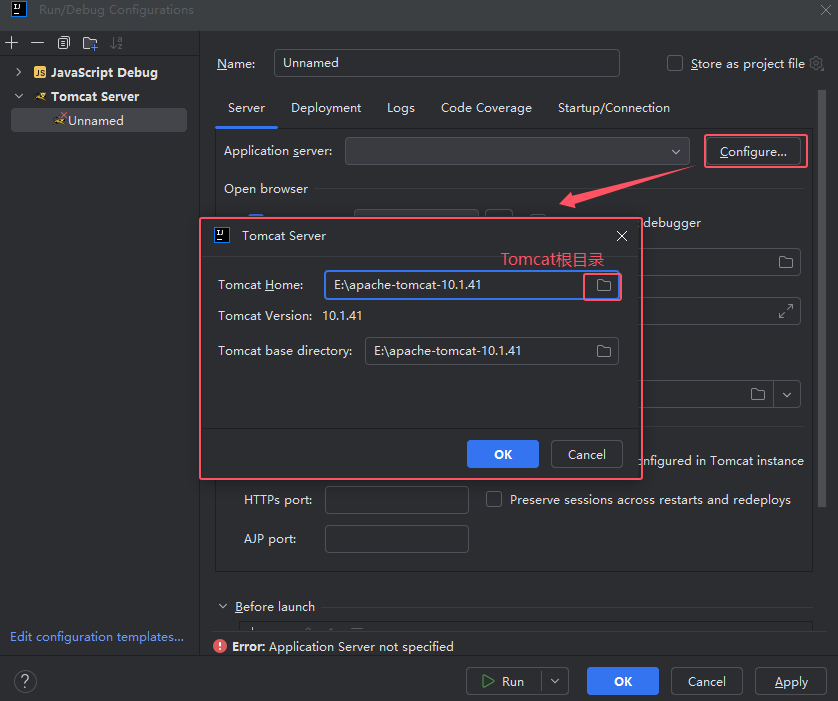Click the AJP port field
Image resolution: width=838 pixels, height=701 pixels.
point(397,539)
